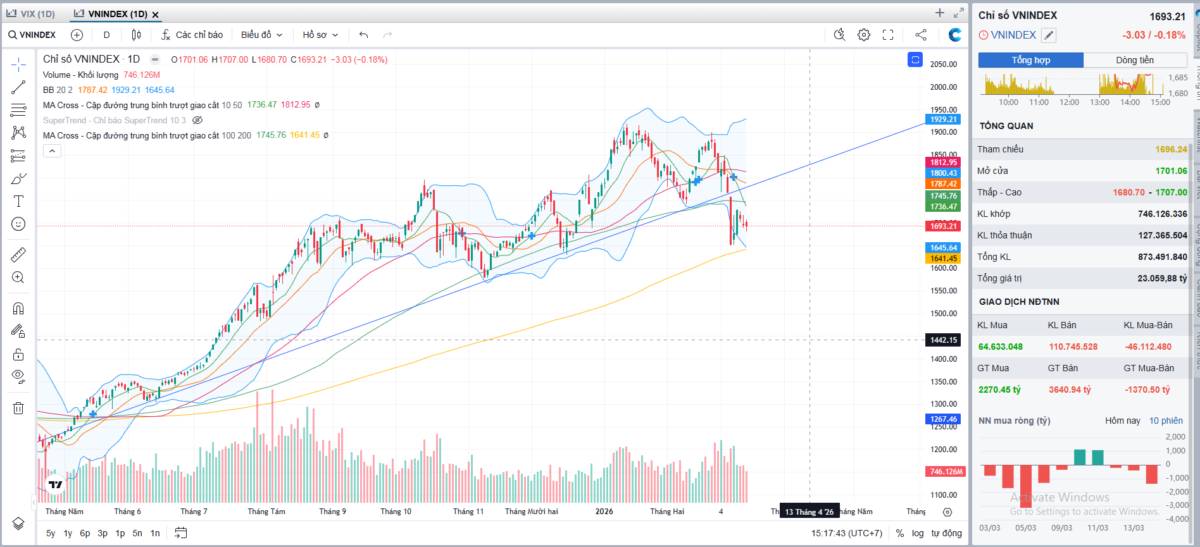Select the 5y time range
1200x547 pixels.
(50, 534)
